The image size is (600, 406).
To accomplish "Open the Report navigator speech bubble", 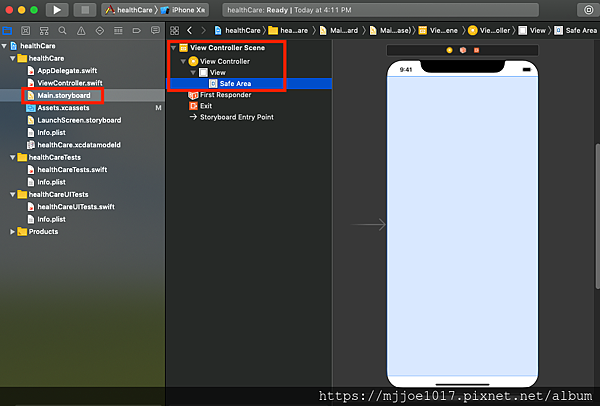I will 155,31.
